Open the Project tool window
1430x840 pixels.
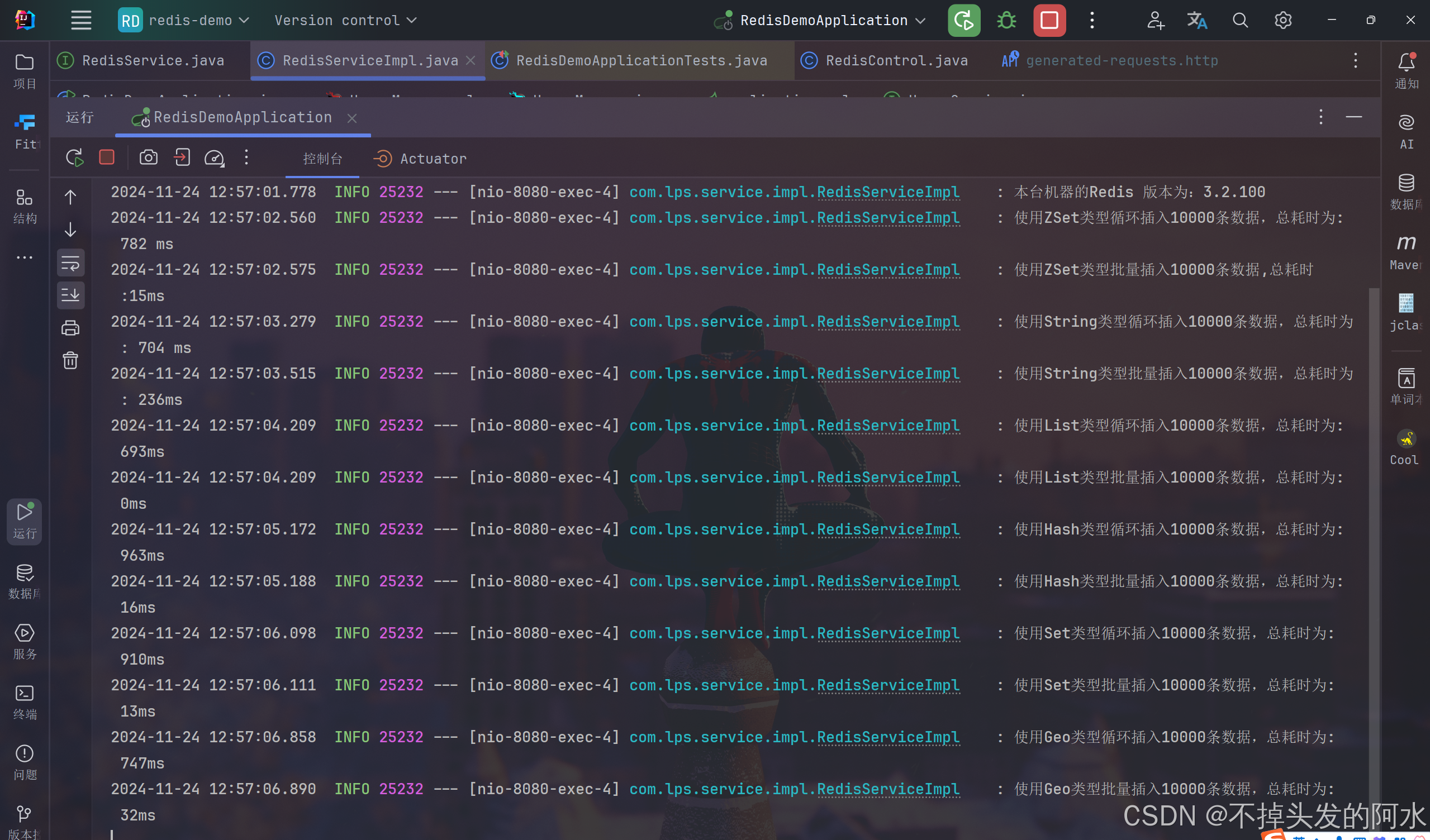(25, 71)
